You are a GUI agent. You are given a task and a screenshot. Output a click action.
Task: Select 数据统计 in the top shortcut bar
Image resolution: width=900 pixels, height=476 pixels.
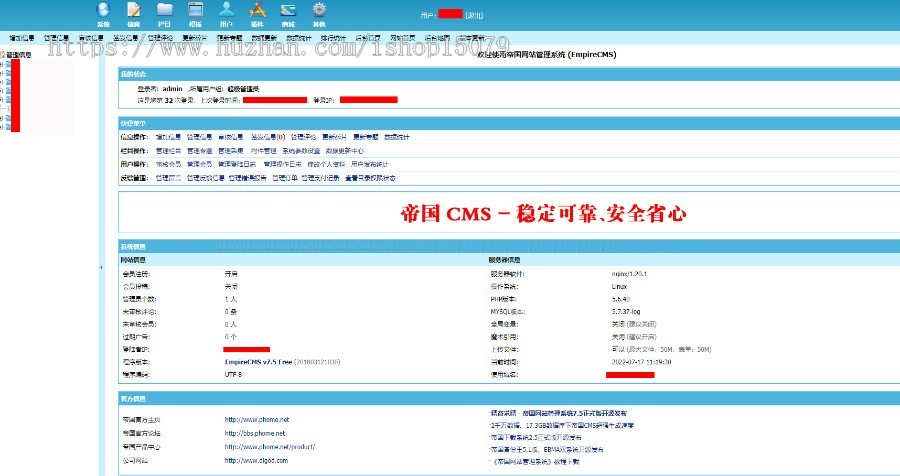coord(298,38)
